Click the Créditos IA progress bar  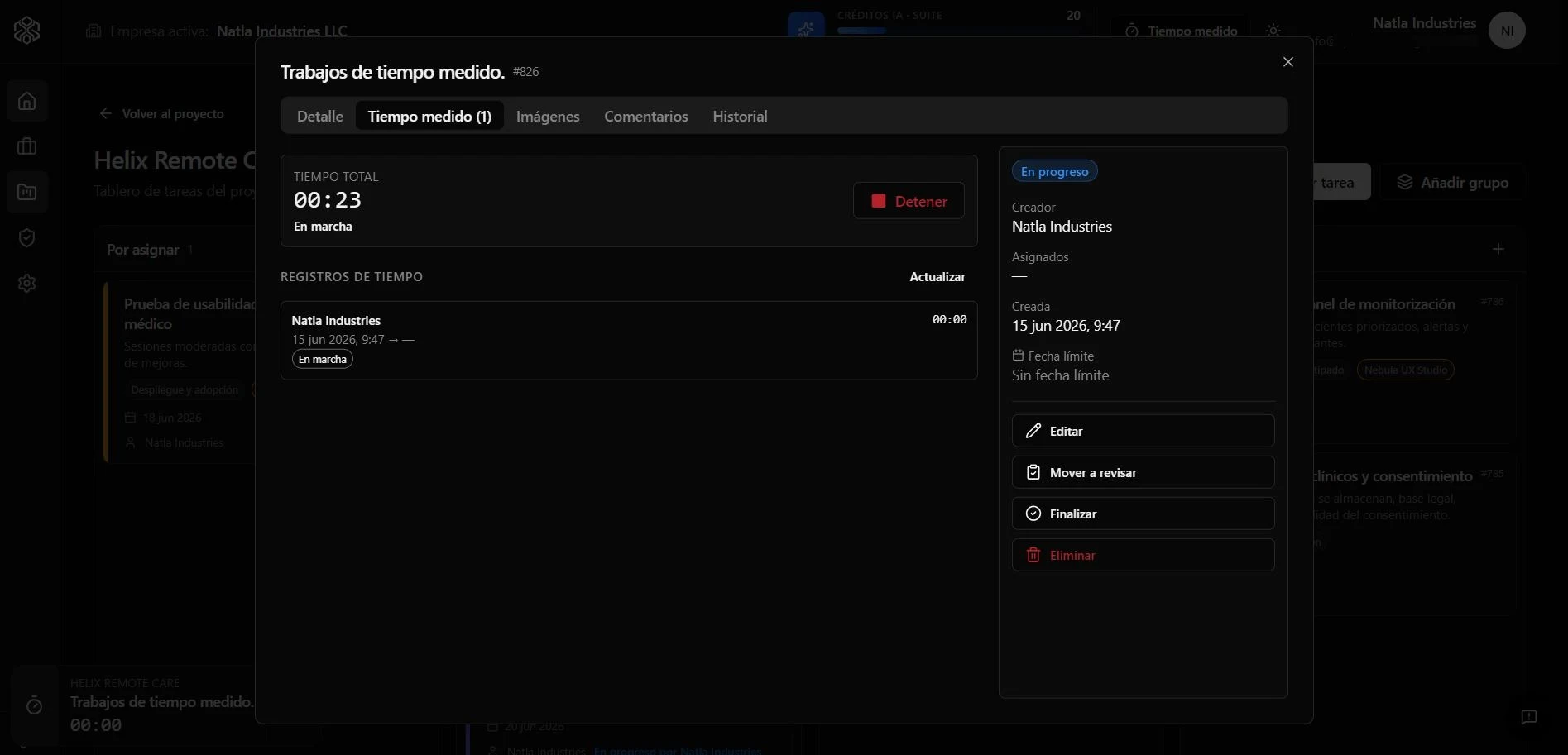click(x=958, y=31)
